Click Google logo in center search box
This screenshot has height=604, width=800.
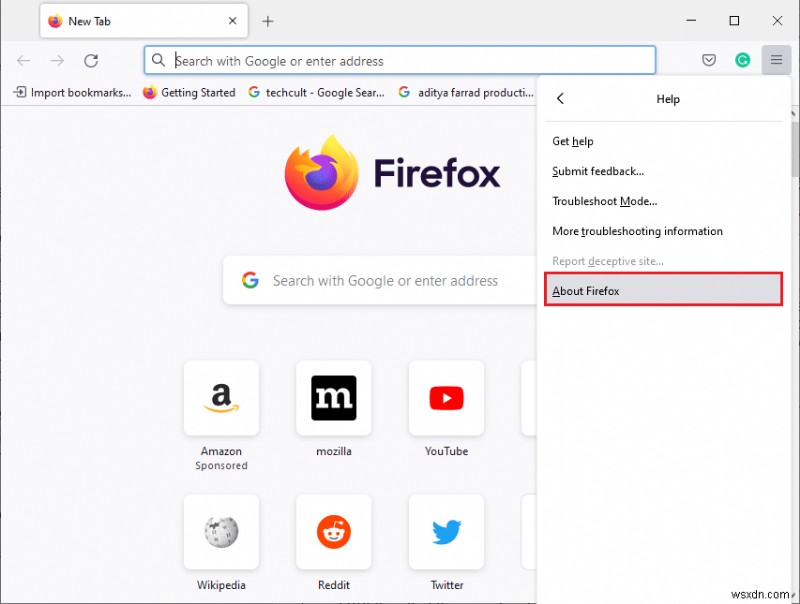pos(250,280)
